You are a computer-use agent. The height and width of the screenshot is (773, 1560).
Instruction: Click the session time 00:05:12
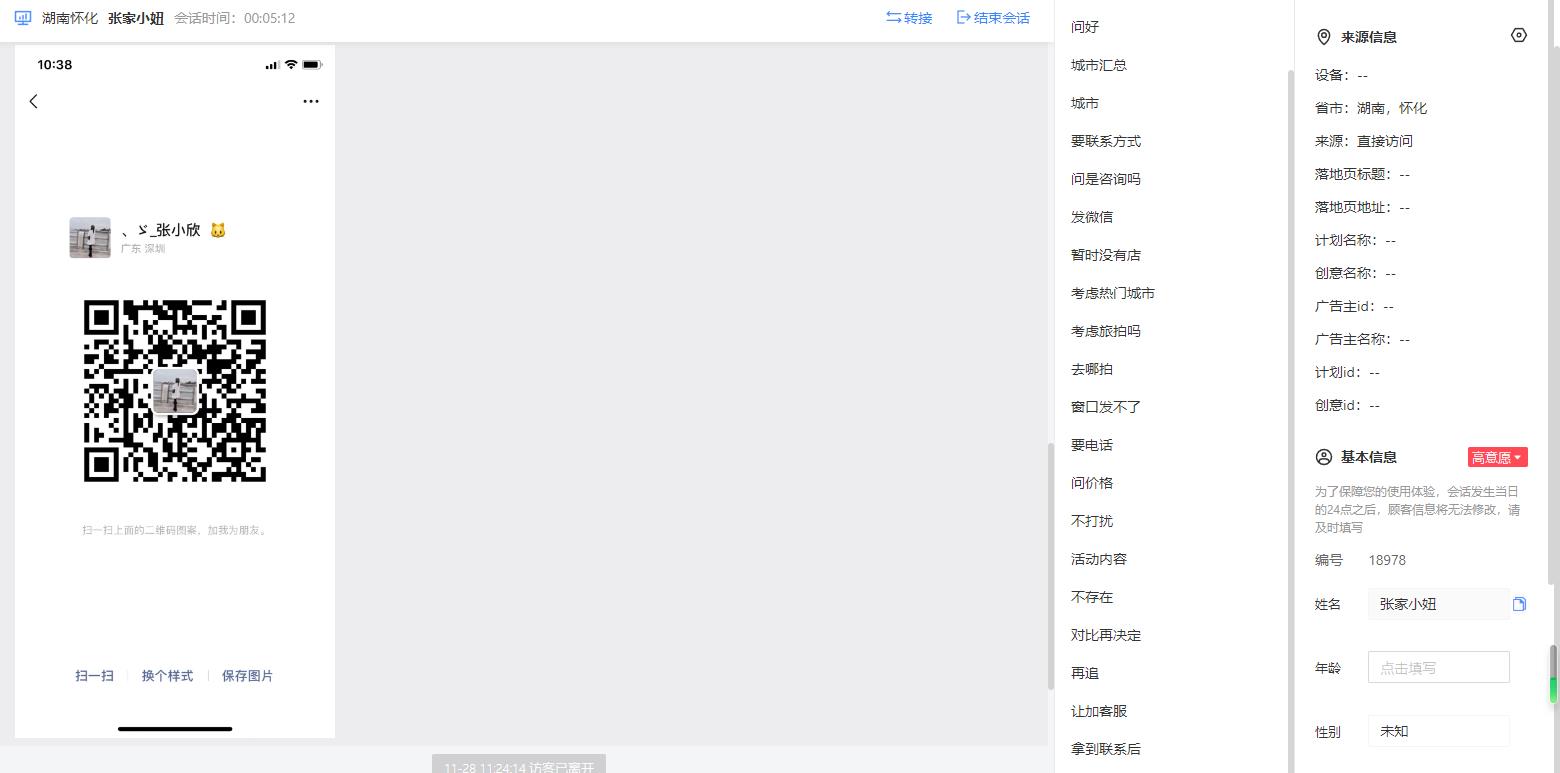(269, 18)
